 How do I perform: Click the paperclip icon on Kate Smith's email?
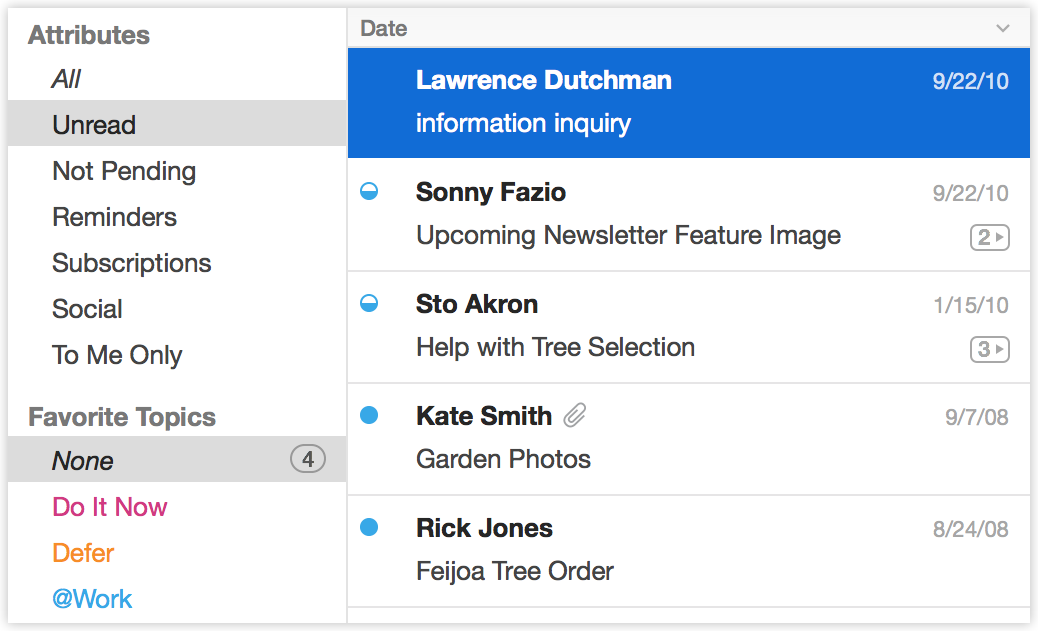(x=574, y=415)
